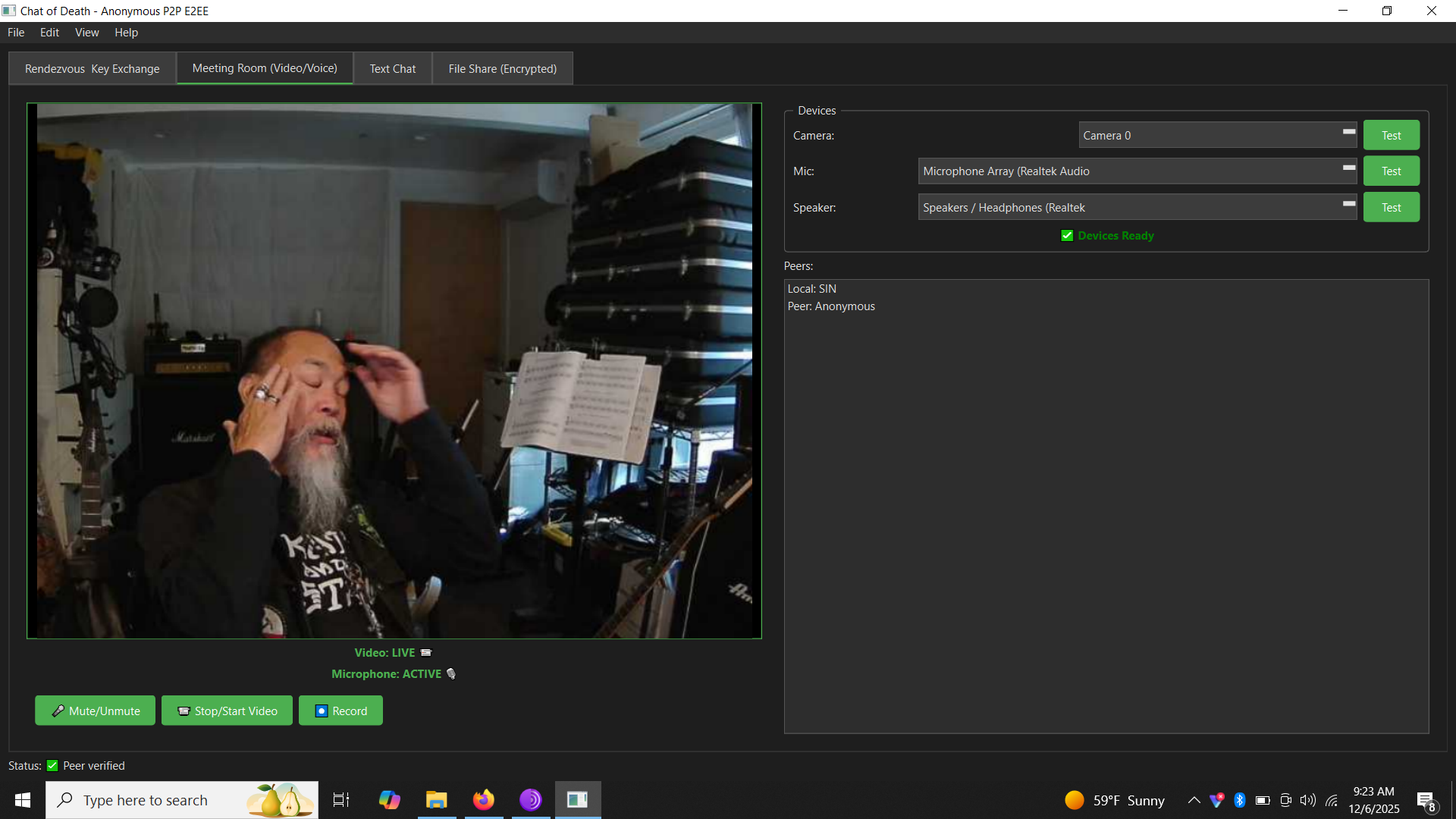The image size is (1456, 819).
Task: Switch to the Text Chat tab
Action: point(392,68)
